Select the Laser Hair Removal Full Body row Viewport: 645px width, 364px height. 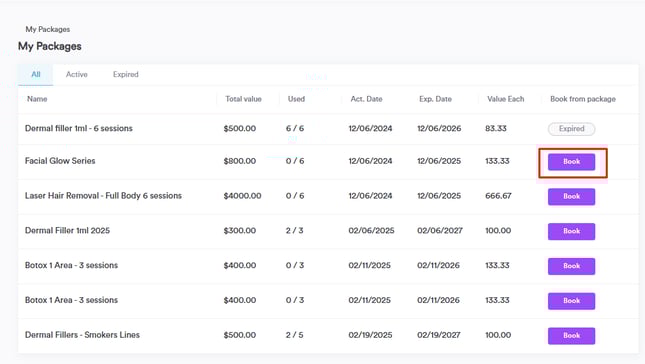[328, 196]
